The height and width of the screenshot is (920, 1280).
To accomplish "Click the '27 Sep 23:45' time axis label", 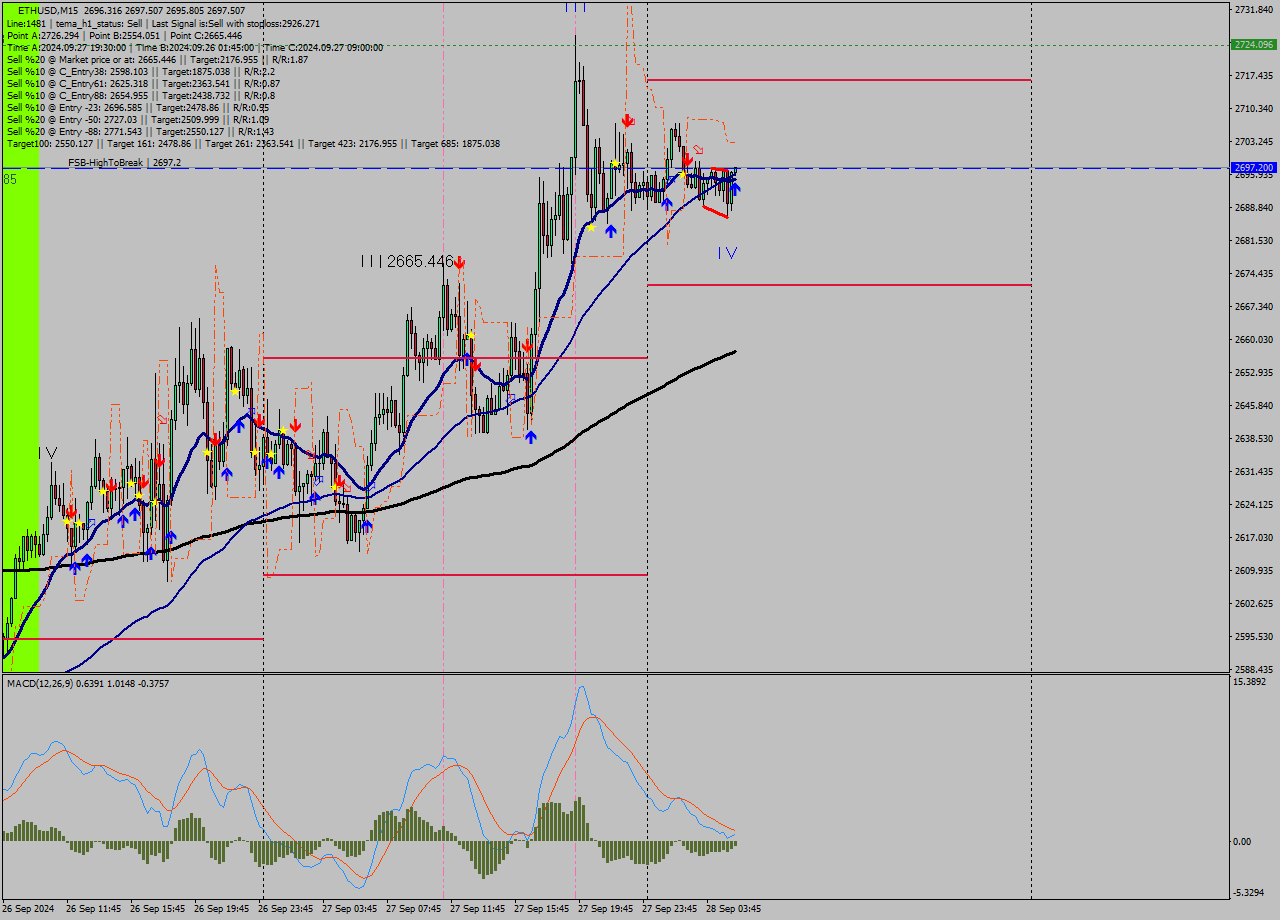I will click(669, 909).
